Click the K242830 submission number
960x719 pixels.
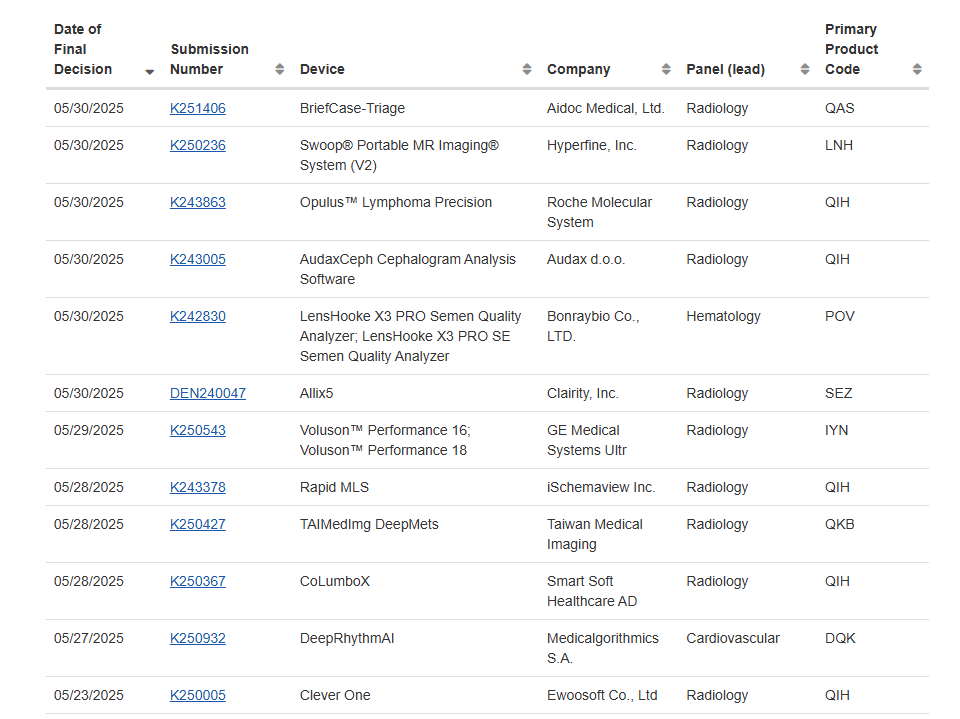coord(198,316)
